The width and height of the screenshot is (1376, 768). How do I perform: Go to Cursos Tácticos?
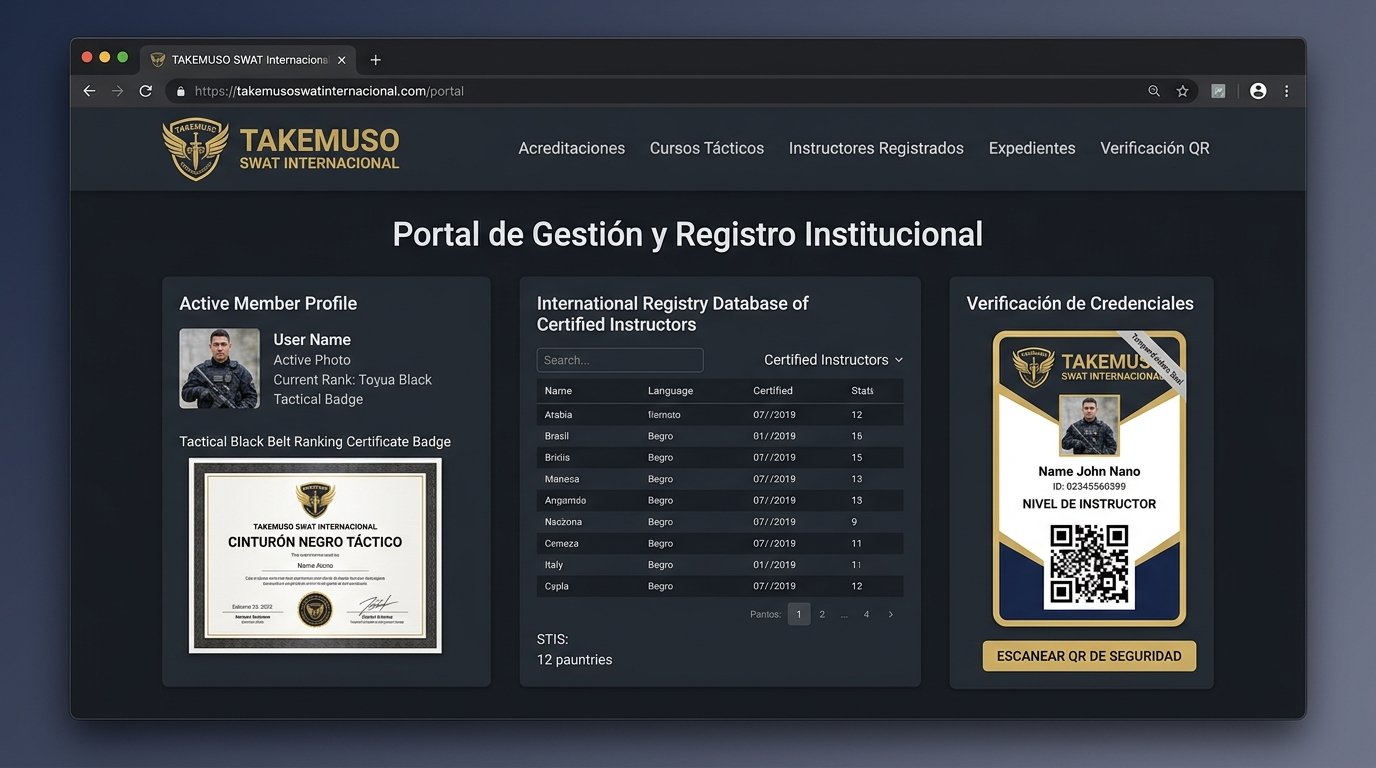click(707, 148)
